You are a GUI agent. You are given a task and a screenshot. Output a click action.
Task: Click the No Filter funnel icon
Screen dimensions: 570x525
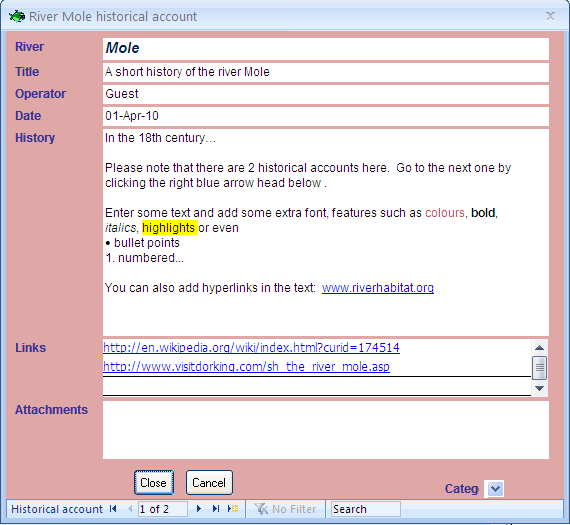pyautogui.click(x=261, y=509)
